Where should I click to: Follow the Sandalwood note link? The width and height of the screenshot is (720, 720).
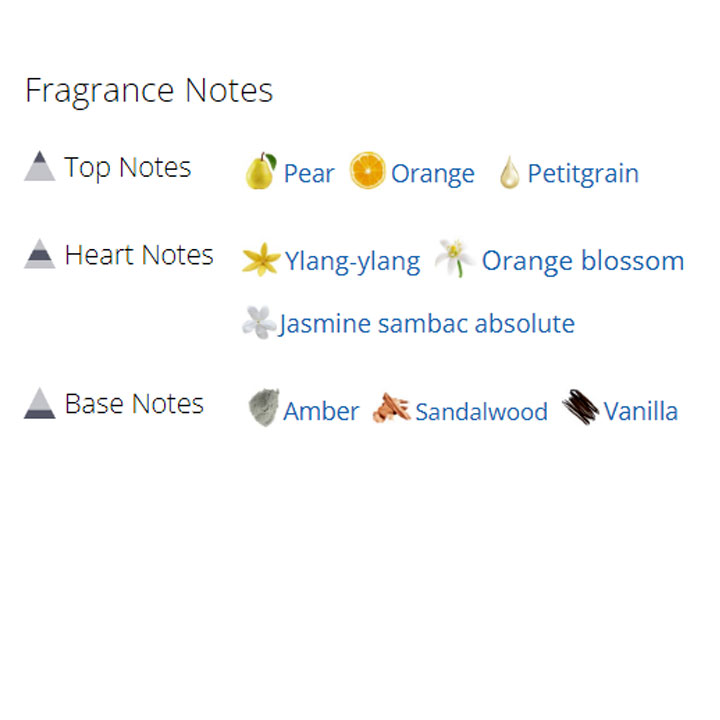[x=481, y=412]
